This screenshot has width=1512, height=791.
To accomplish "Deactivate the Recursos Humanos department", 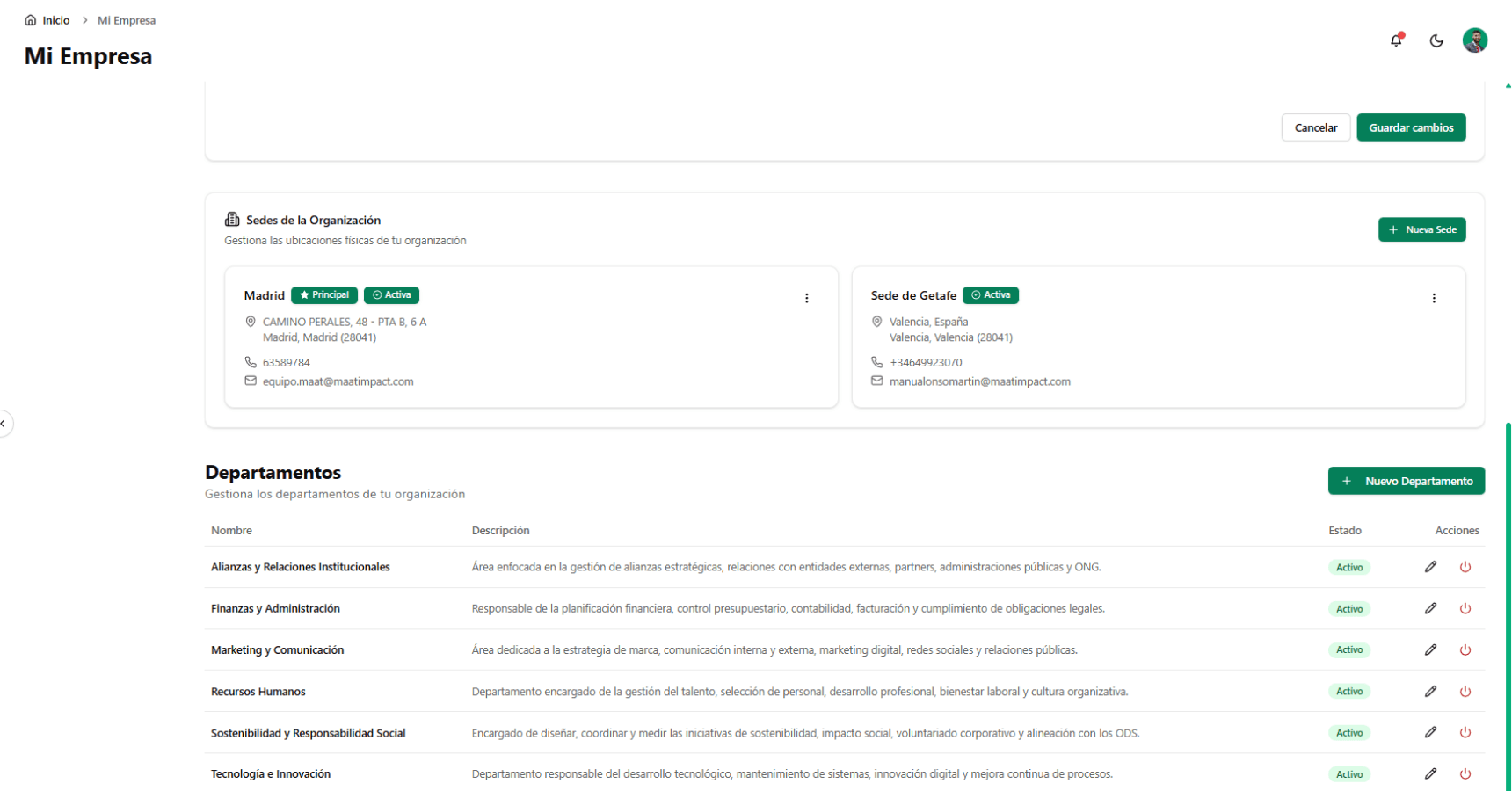I will 1465,691.
